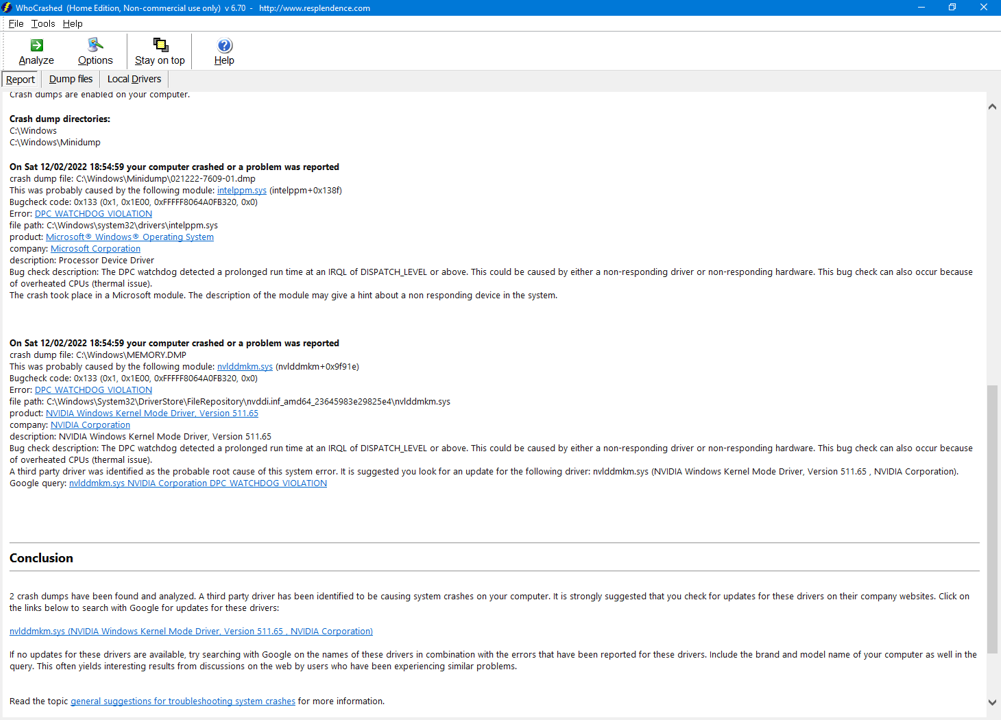This screenshot has height=720, width=1001.
Task: Close the WhoCrashed window
Action: tap(983, 8)
